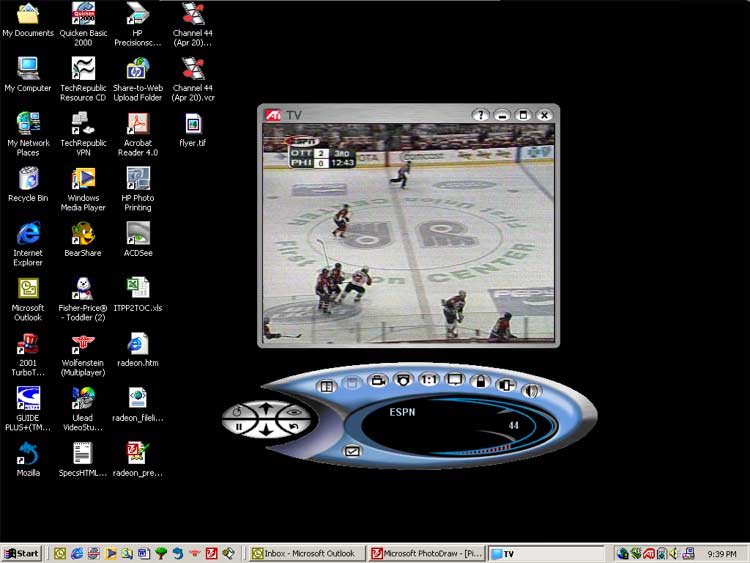The image size is (750, 563).
Task: Go to previous channel with down arrow
Action: (x=266, y=431)
